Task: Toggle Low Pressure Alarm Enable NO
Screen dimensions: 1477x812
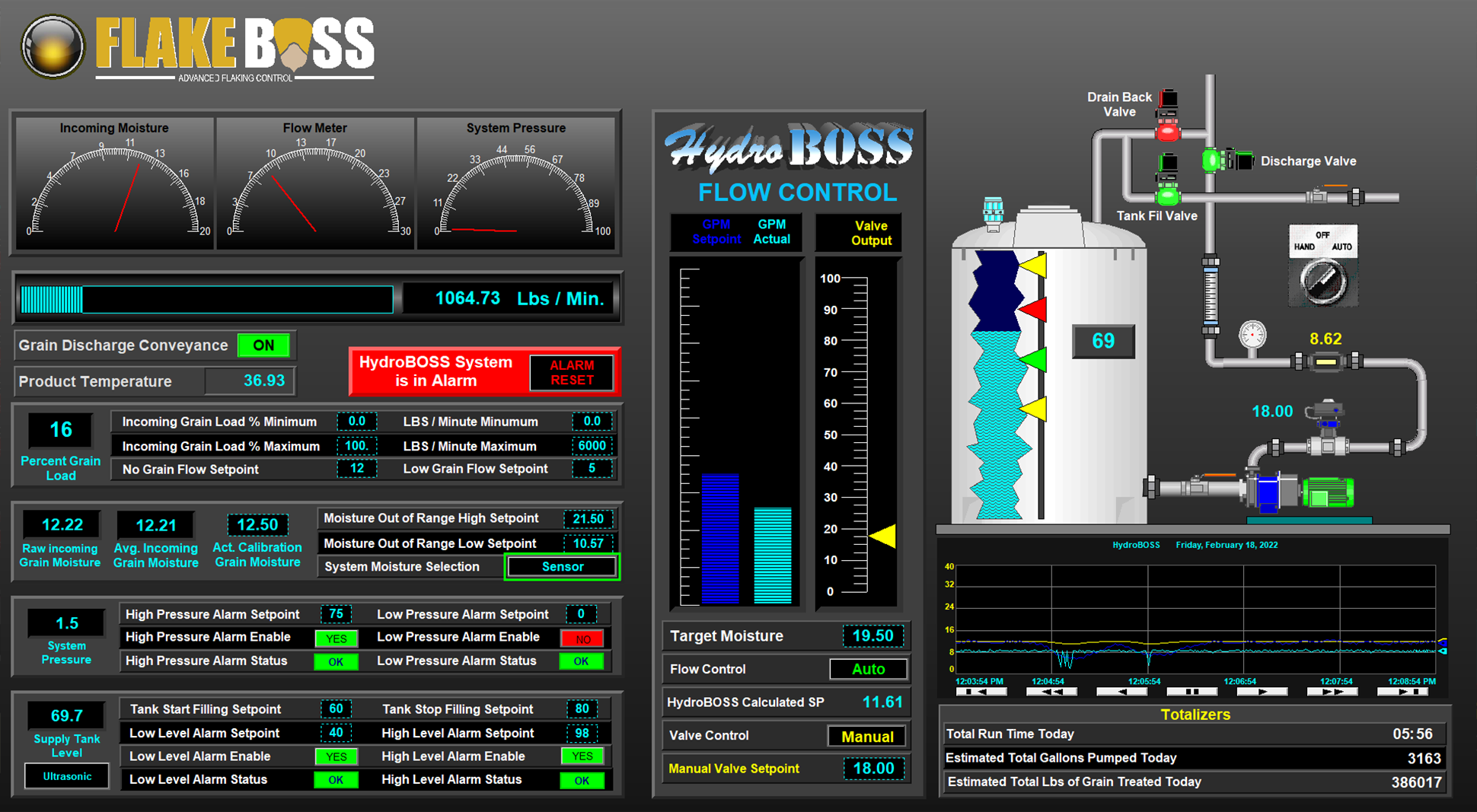Action: coord(582,638)
